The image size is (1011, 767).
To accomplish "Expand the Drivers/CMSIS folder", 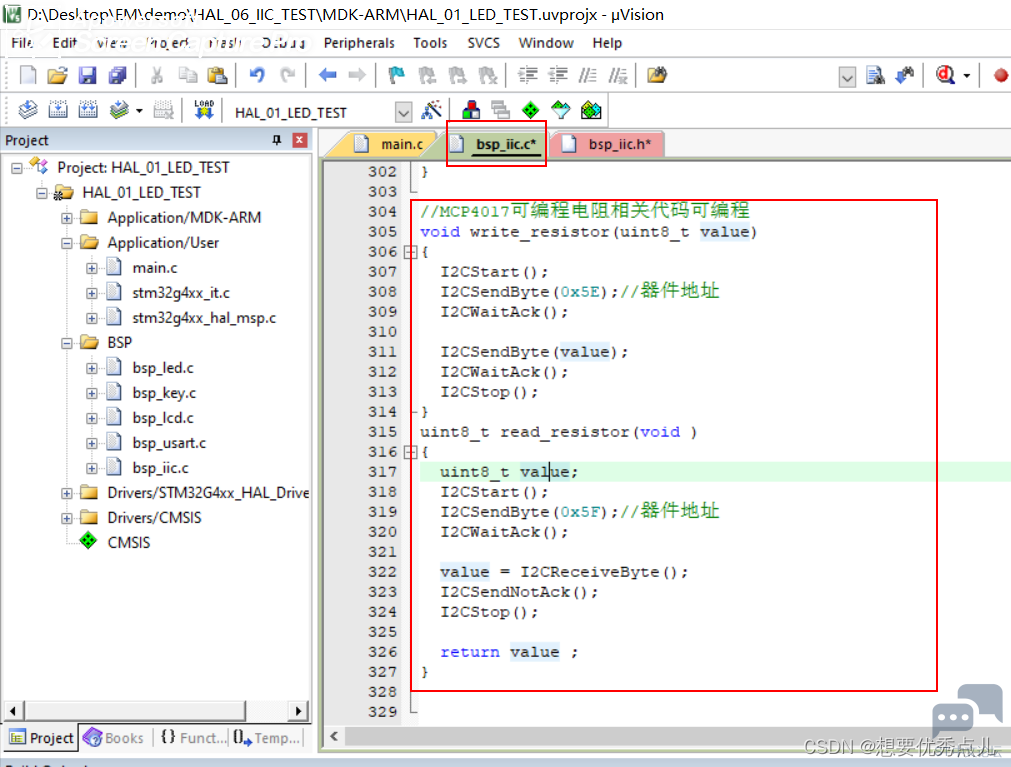I will [x=67, y=519].
